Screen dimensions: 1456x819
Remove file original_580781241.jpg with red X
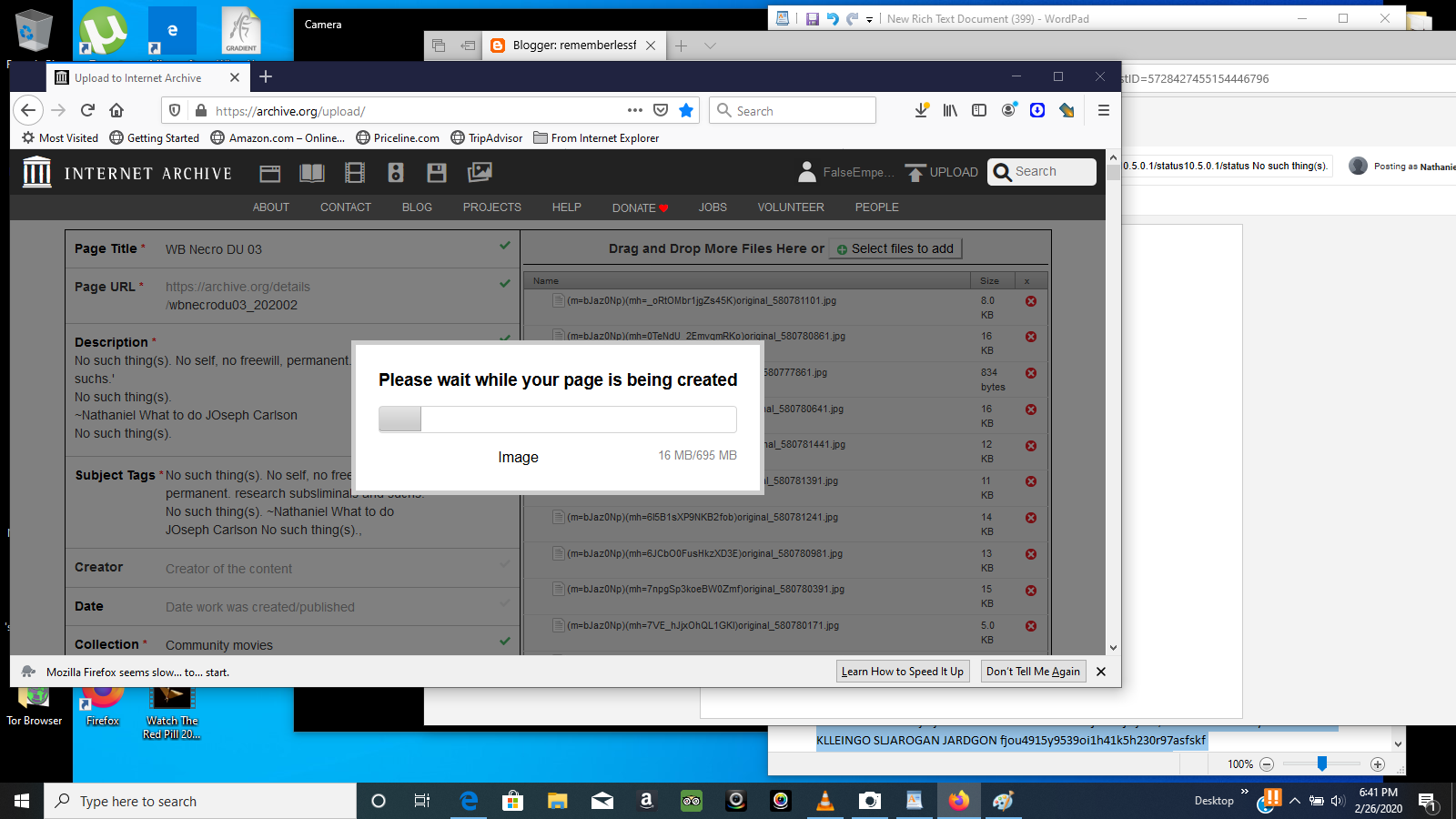pos(1031,518)
